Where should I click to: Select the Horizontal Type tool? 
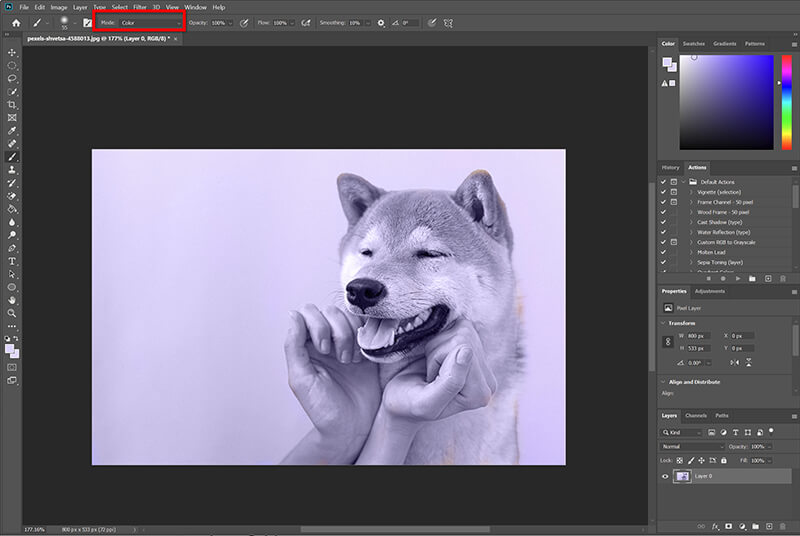[12, 261]
